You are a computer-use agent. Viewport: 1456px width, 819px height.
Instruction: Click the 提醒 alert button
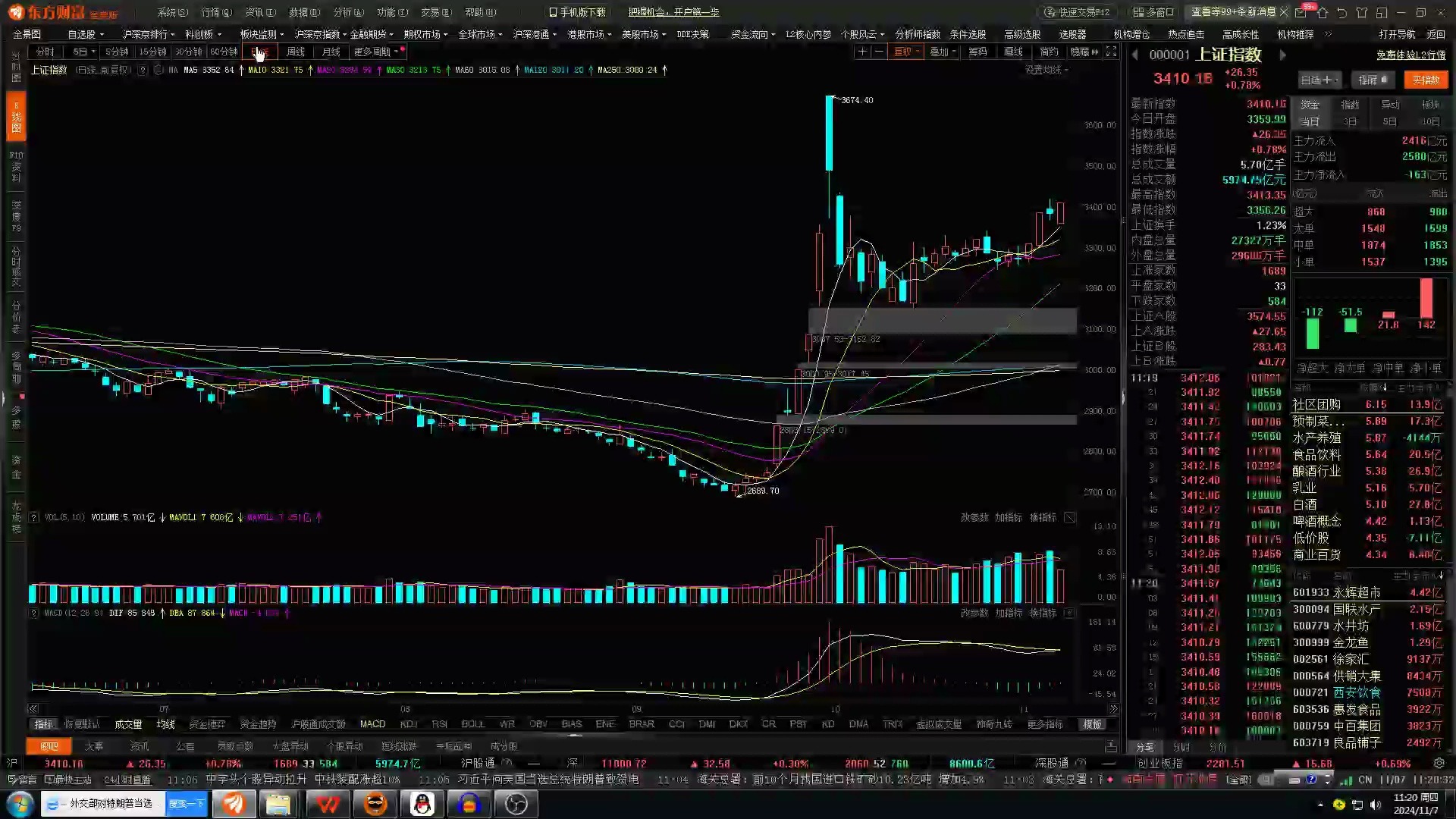click(1373, 80)
